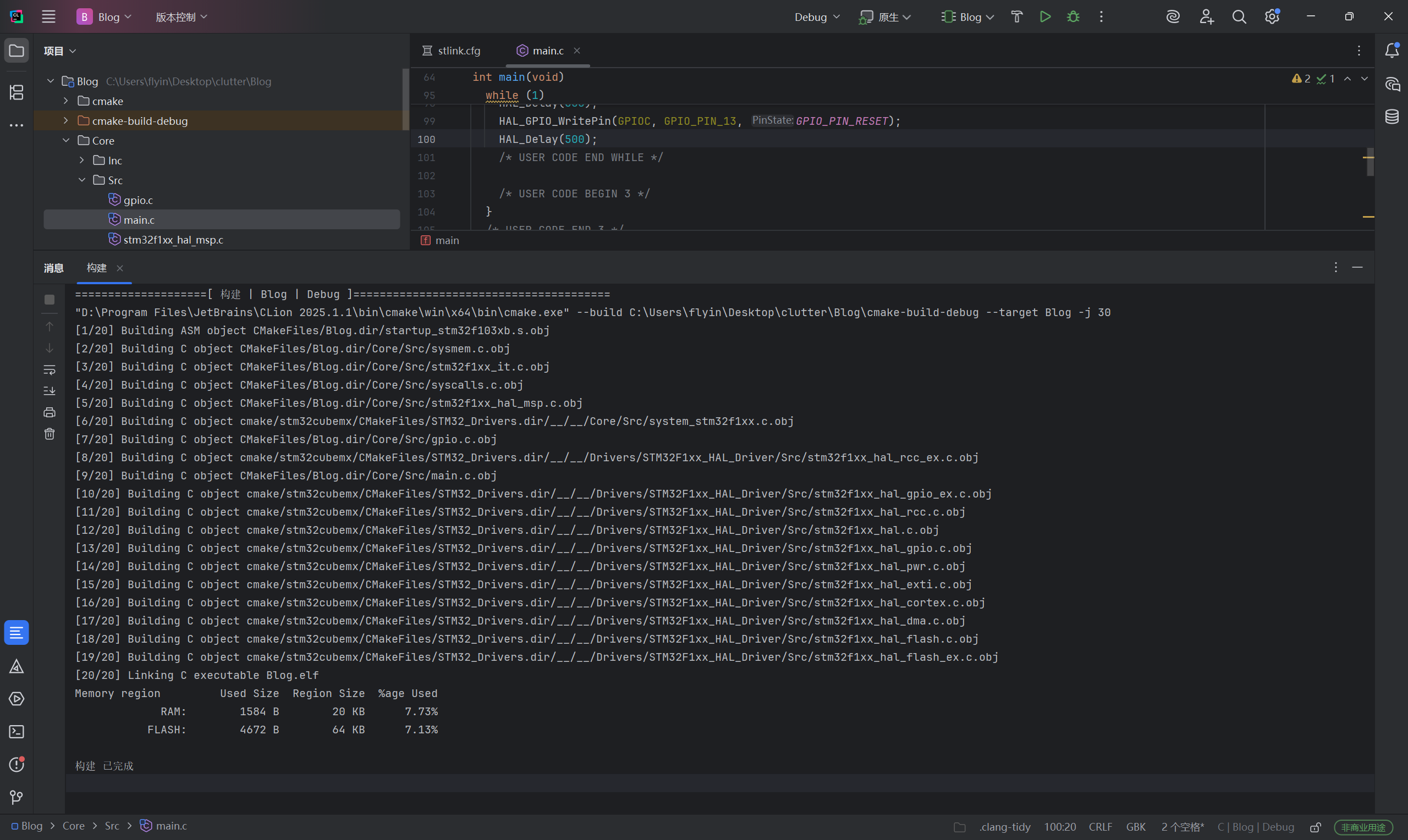Run the Blog configuration
Viewport: 1408px width, 840px height.
pos(1045,17)
